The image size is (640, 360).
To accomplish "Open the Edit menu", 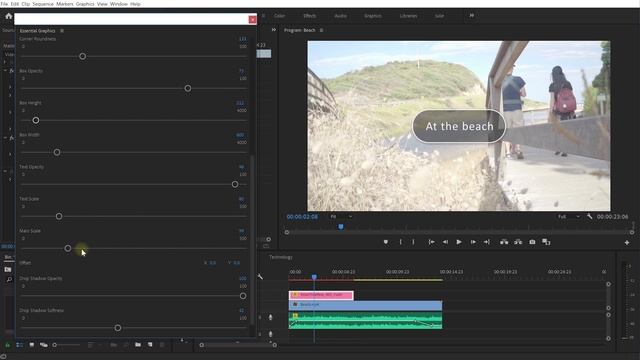I will [15, 4].
